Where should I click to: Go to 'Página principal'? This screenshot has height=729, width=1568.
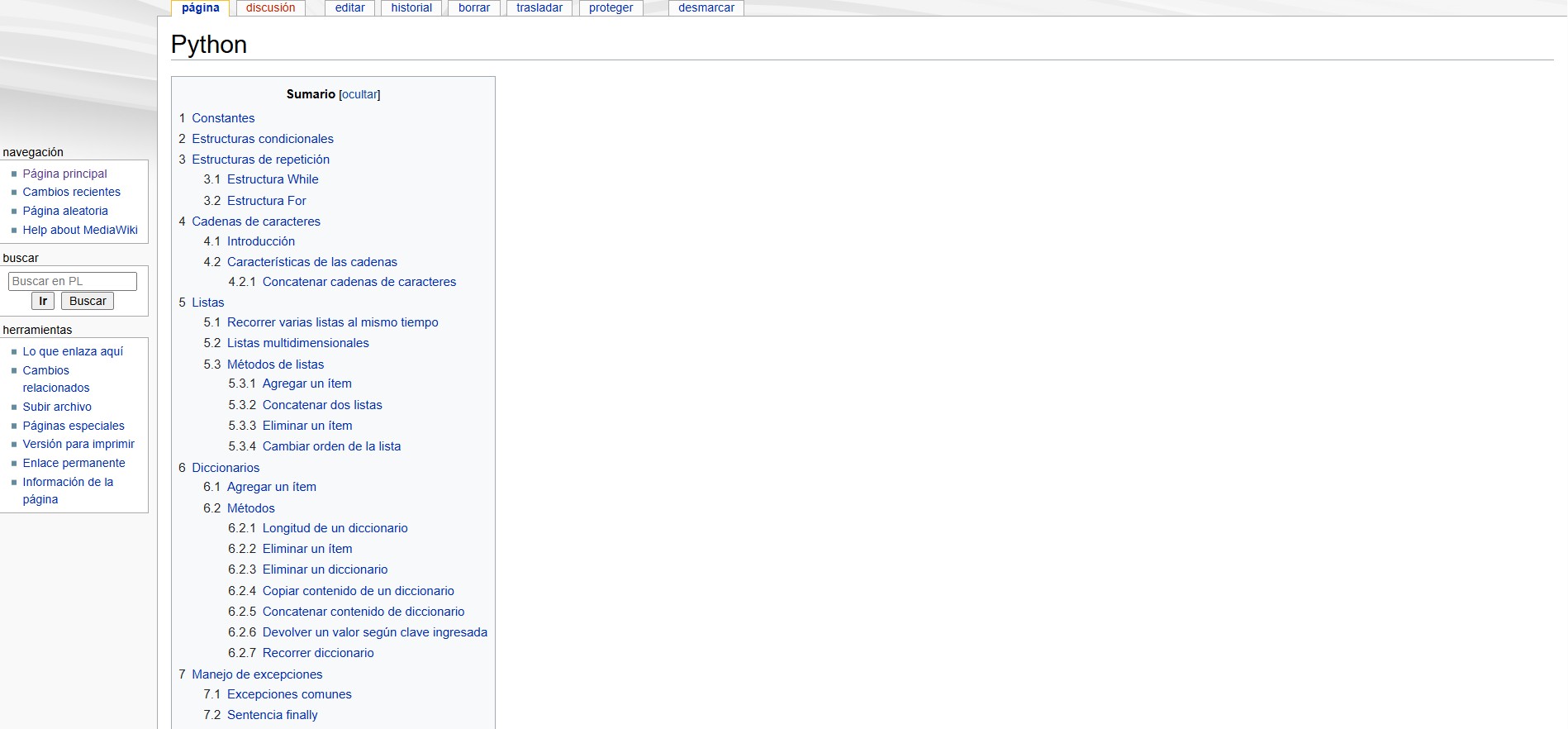[64, 174]
